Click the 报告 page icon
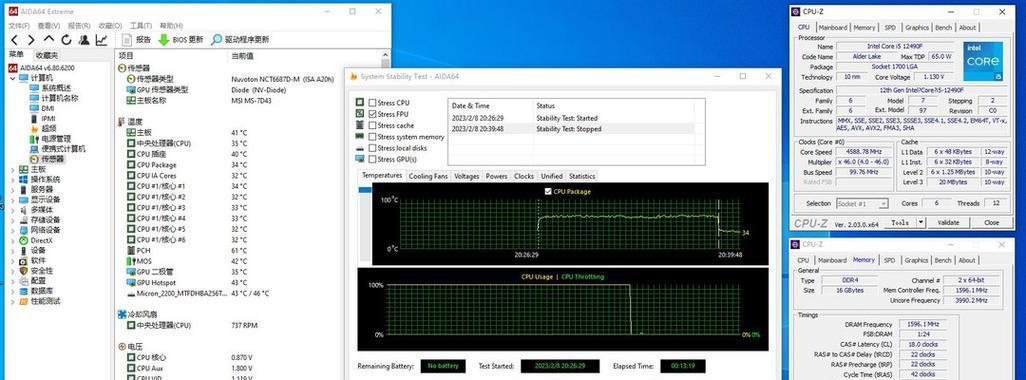Screen dimensions: 1026x380 (127, 40)
